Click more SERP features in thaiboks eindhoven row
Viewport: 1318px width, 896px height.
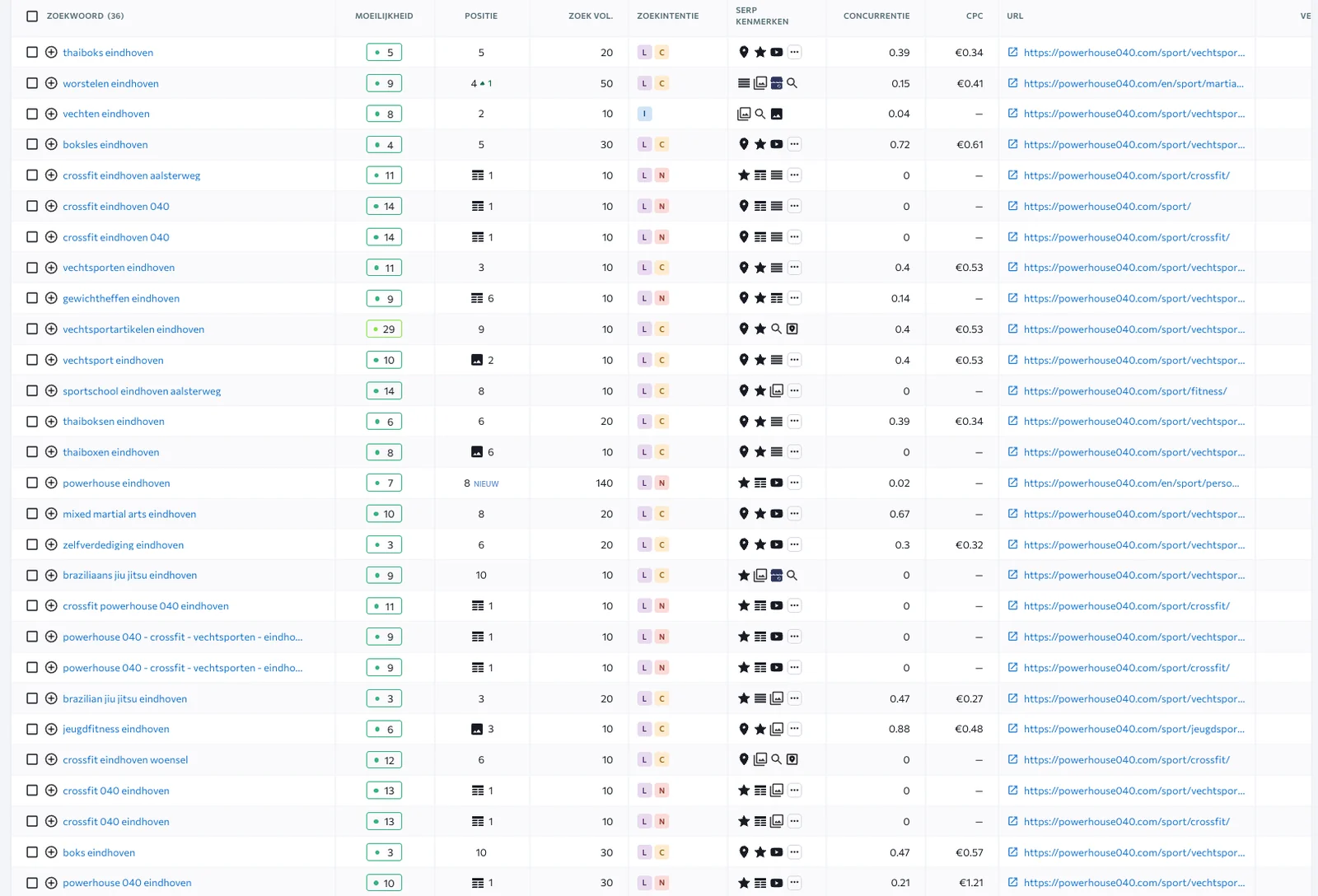[794, 52]
